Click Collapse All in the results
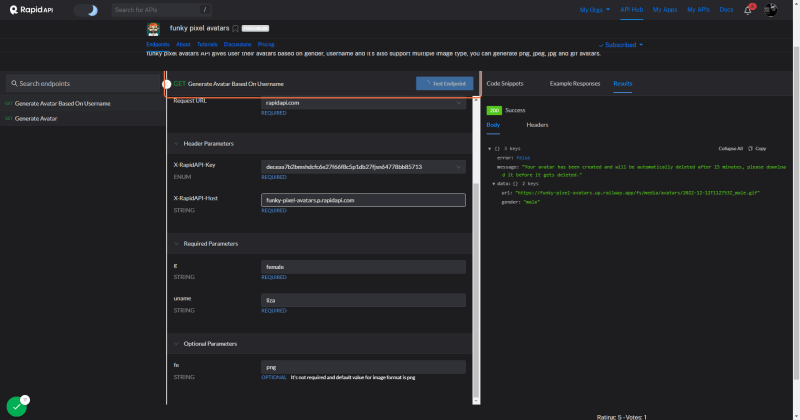This screenshot has height=420, width=800. (730, 149)
